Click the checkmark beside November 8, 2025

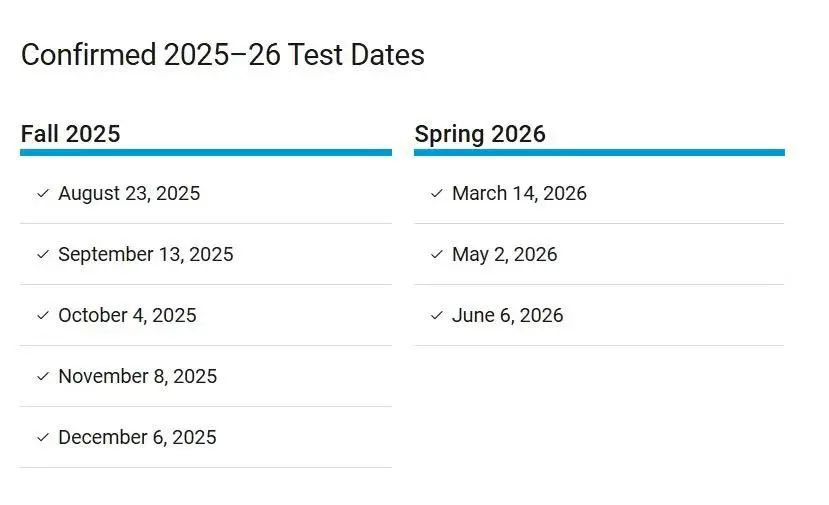coord(43,376)
